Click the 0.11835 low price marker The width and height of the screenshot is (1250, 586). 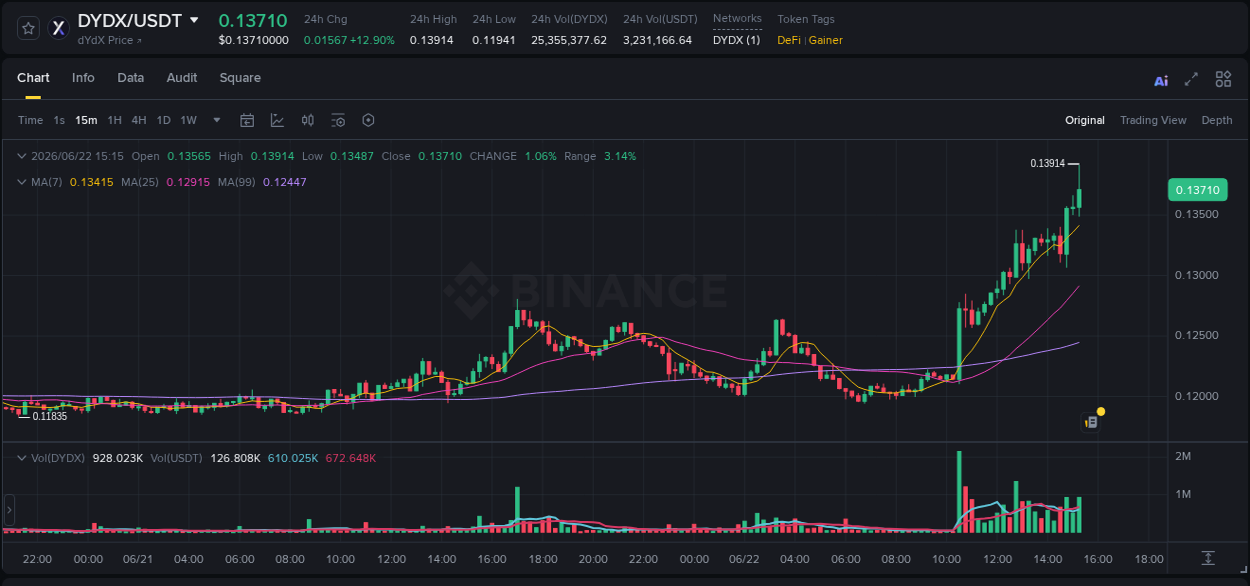tap(50, 416)
